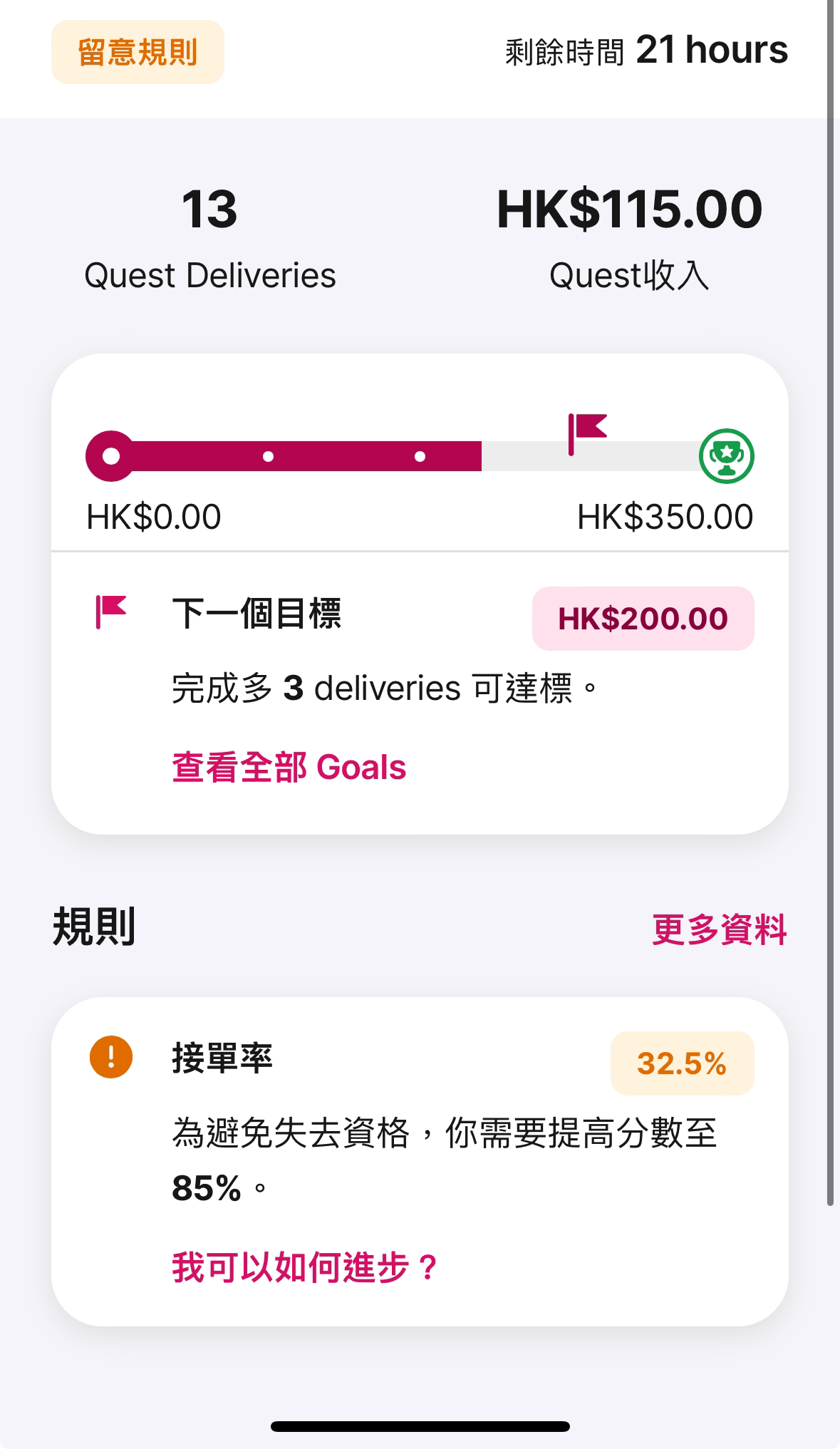Open 查看全部 Goals link
Viewport: 840px width, 1449px height.
[x=289, y=768]
